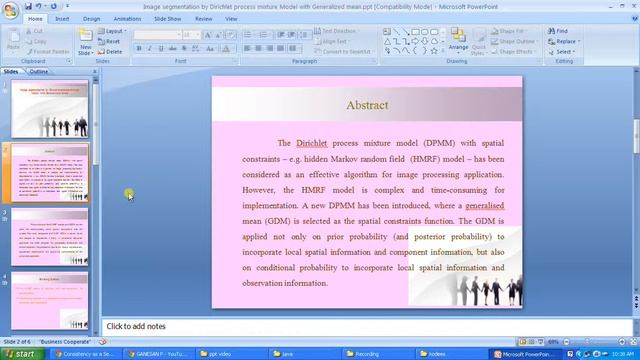
Task: Open the Insert ribbon tab
Action: (62, 19)
